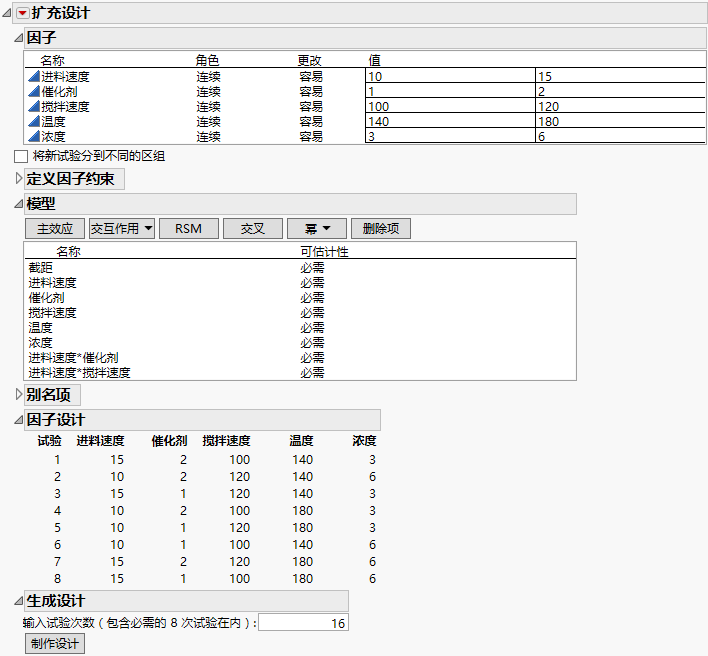The width and height of the screenshot is (708, 656).
Task: Select factor name 进料速度 in factors table
Action: coord(65,76)
